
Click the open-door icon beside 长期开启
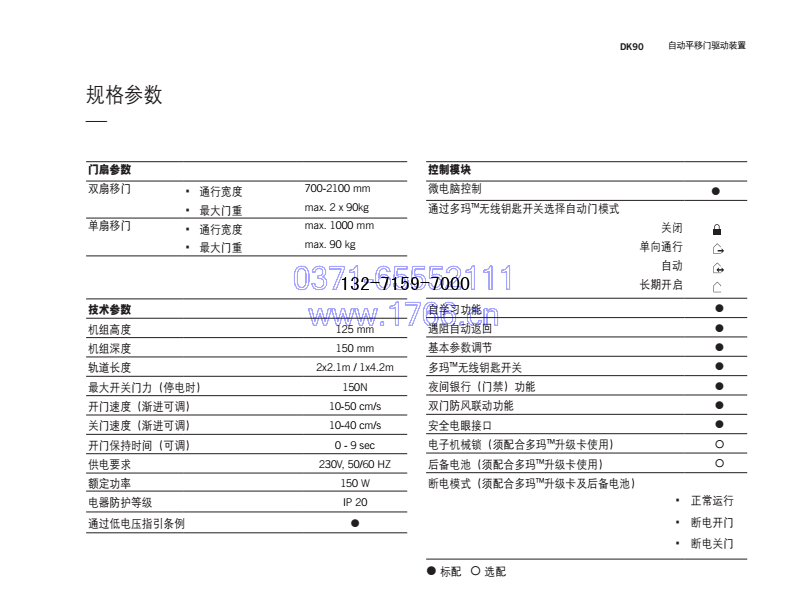(x=717, y=287)
